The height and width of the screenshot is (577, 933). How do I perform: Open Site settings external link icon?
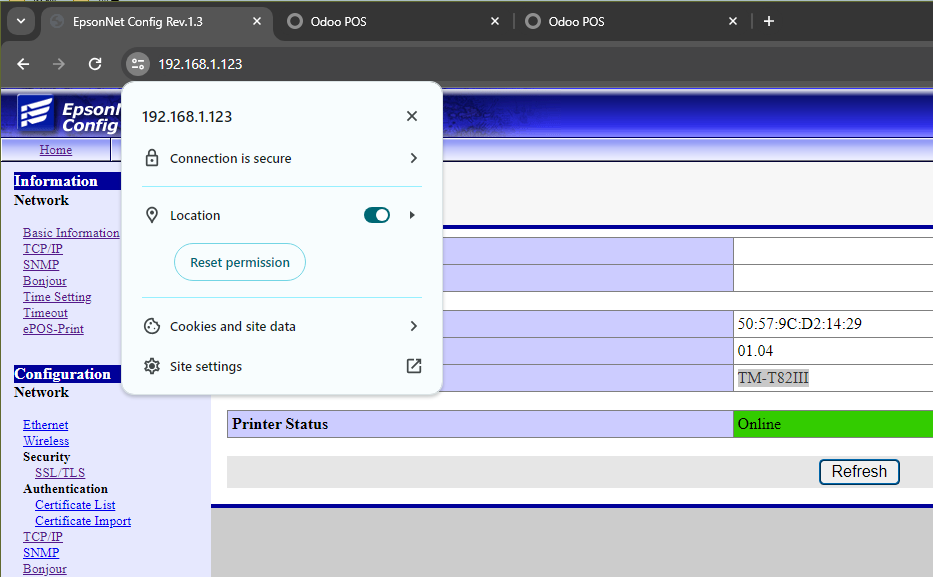click(414, 366)
